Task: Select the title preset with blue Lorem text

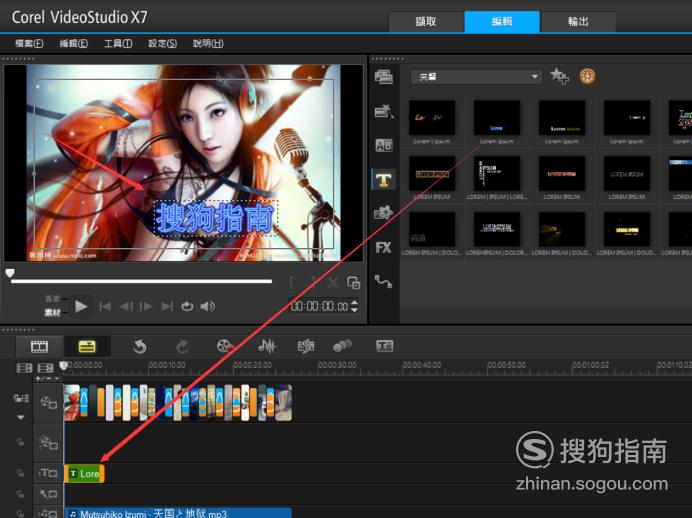Action: 496,118
